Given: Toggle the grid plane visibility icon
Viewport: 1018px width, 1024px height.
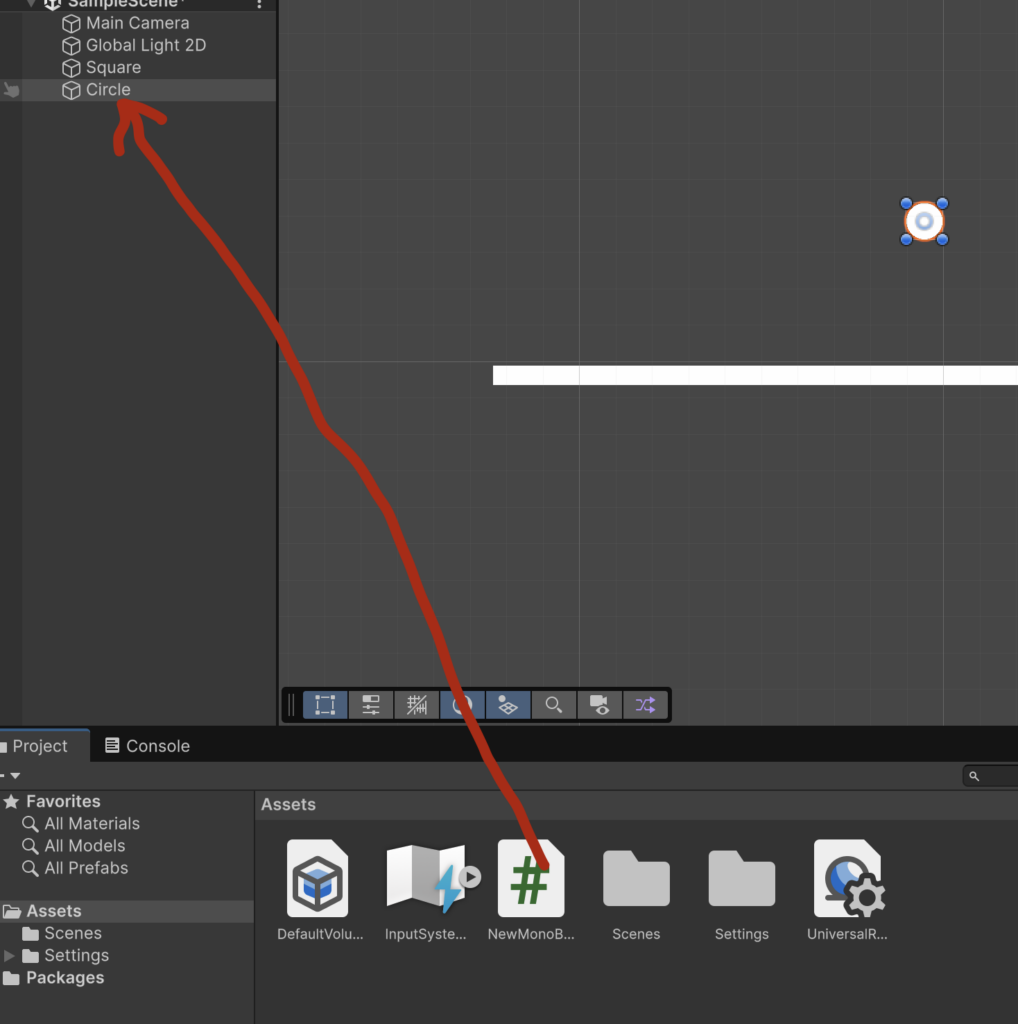Looking at the screenshot, I should tap(508, 705).
